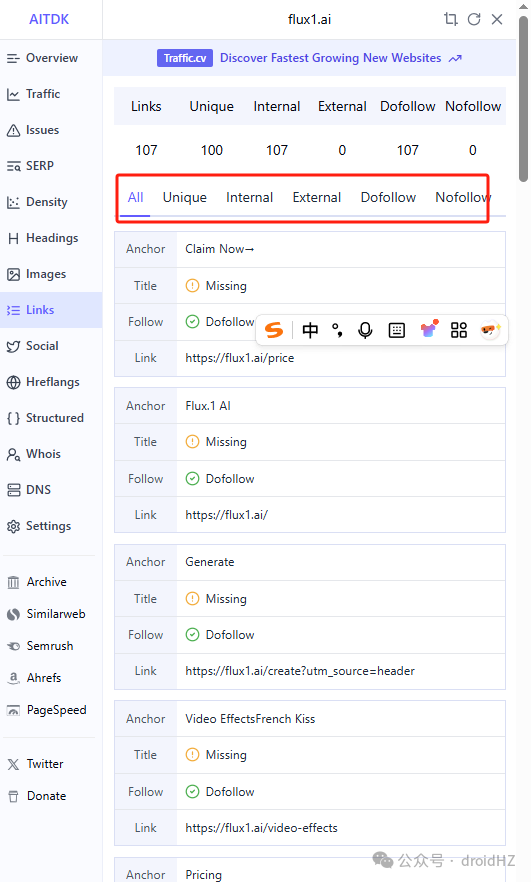Click the crop icon in header
The height and width of the screenshot is (882, 531).
coord(451,19)
